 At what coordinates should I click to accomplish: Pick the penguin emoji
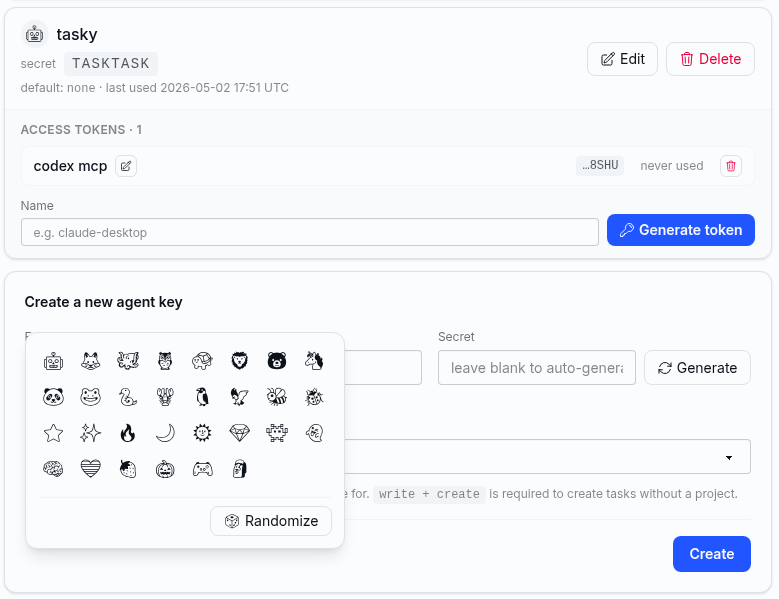[202, 397]
